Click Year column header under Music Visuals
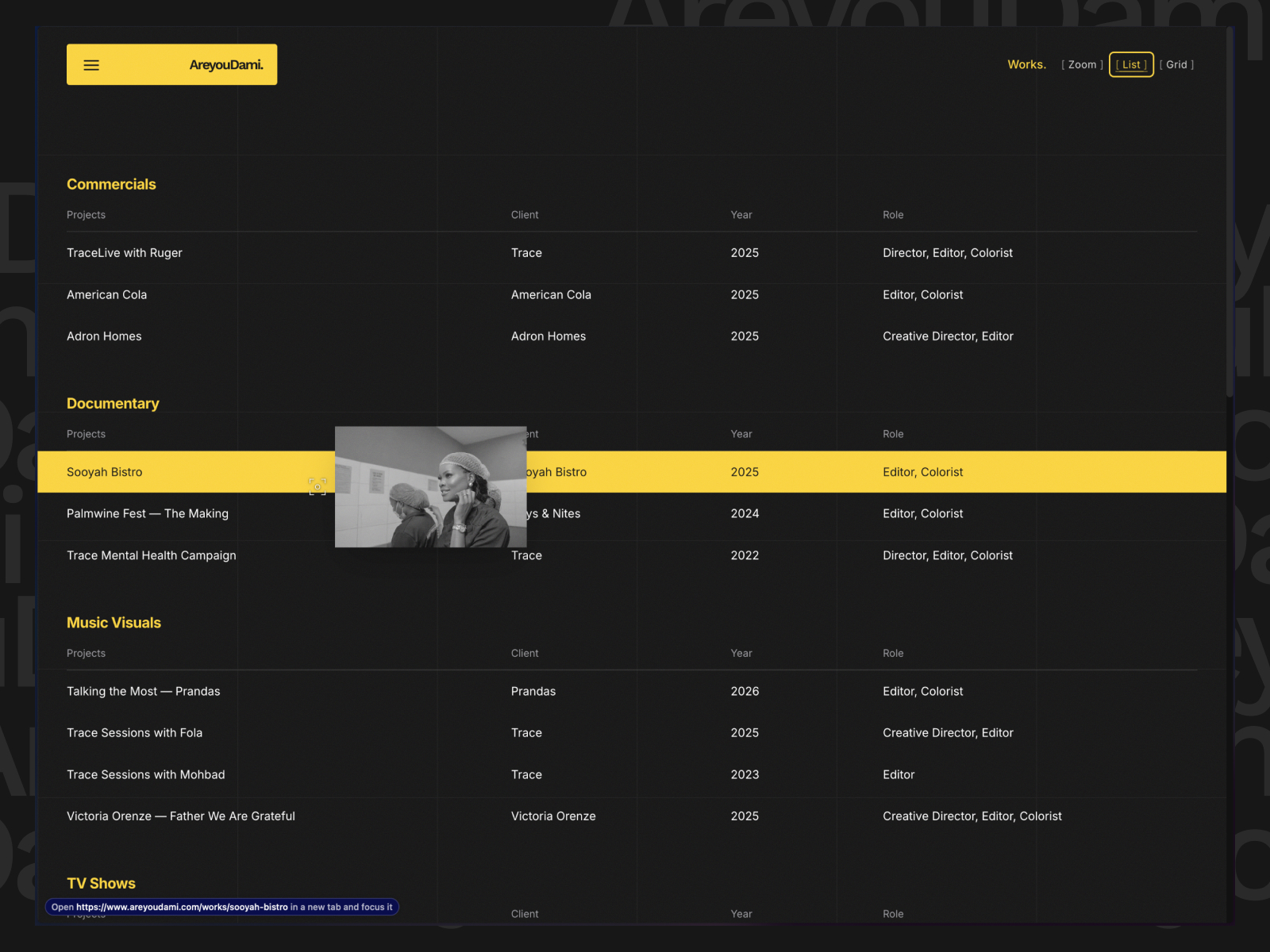The width and height of the screenshot is (1270, 952). point(741,654)
